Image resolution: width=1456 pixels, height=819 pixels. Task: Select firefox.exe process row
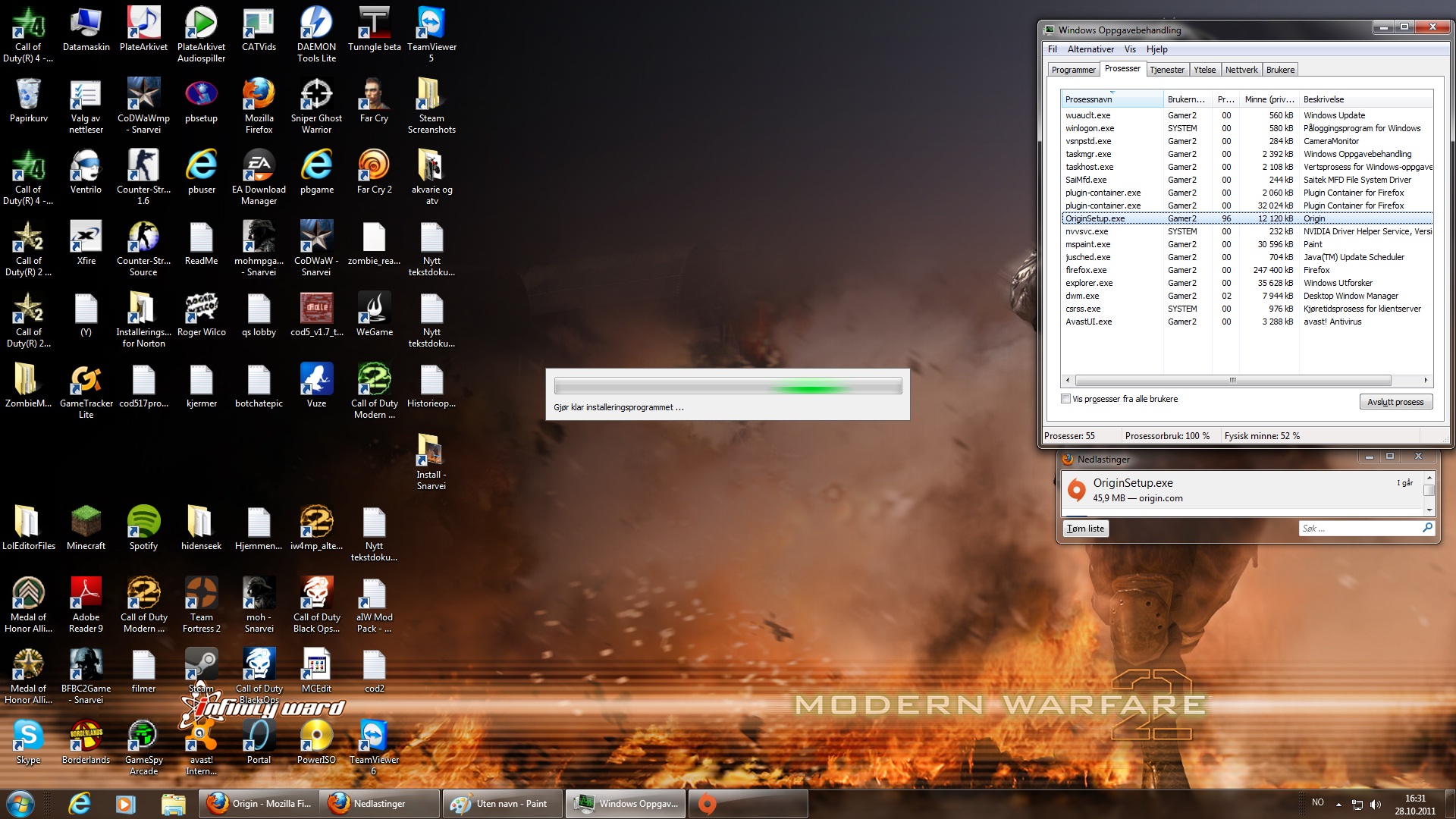[1247, 270]
